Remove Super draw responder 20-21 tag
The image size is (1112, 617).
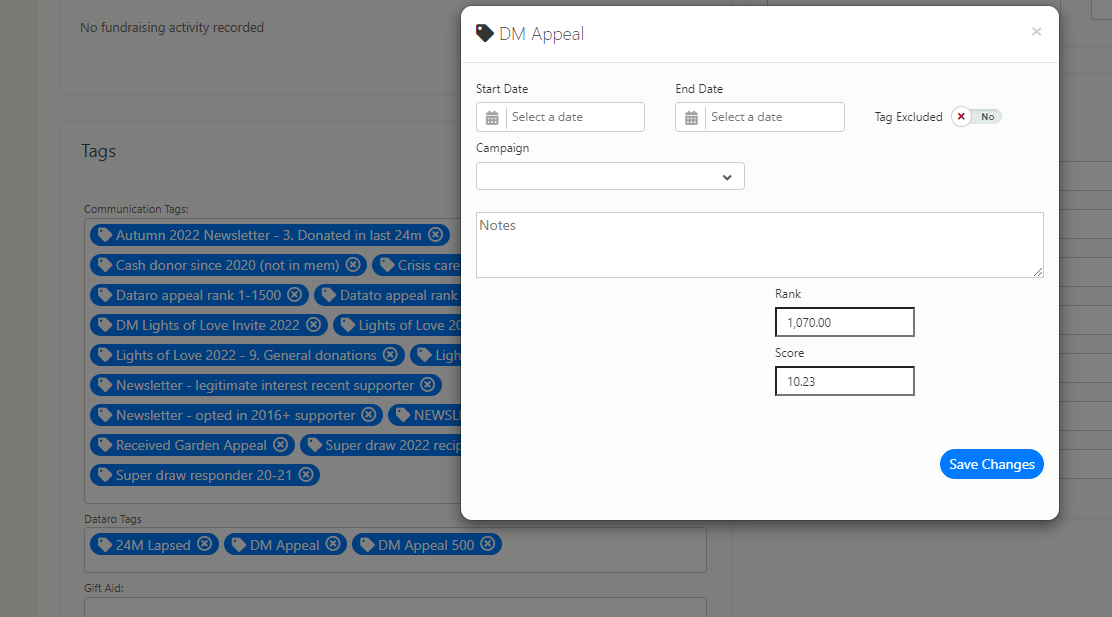click(x=306, y=474)
